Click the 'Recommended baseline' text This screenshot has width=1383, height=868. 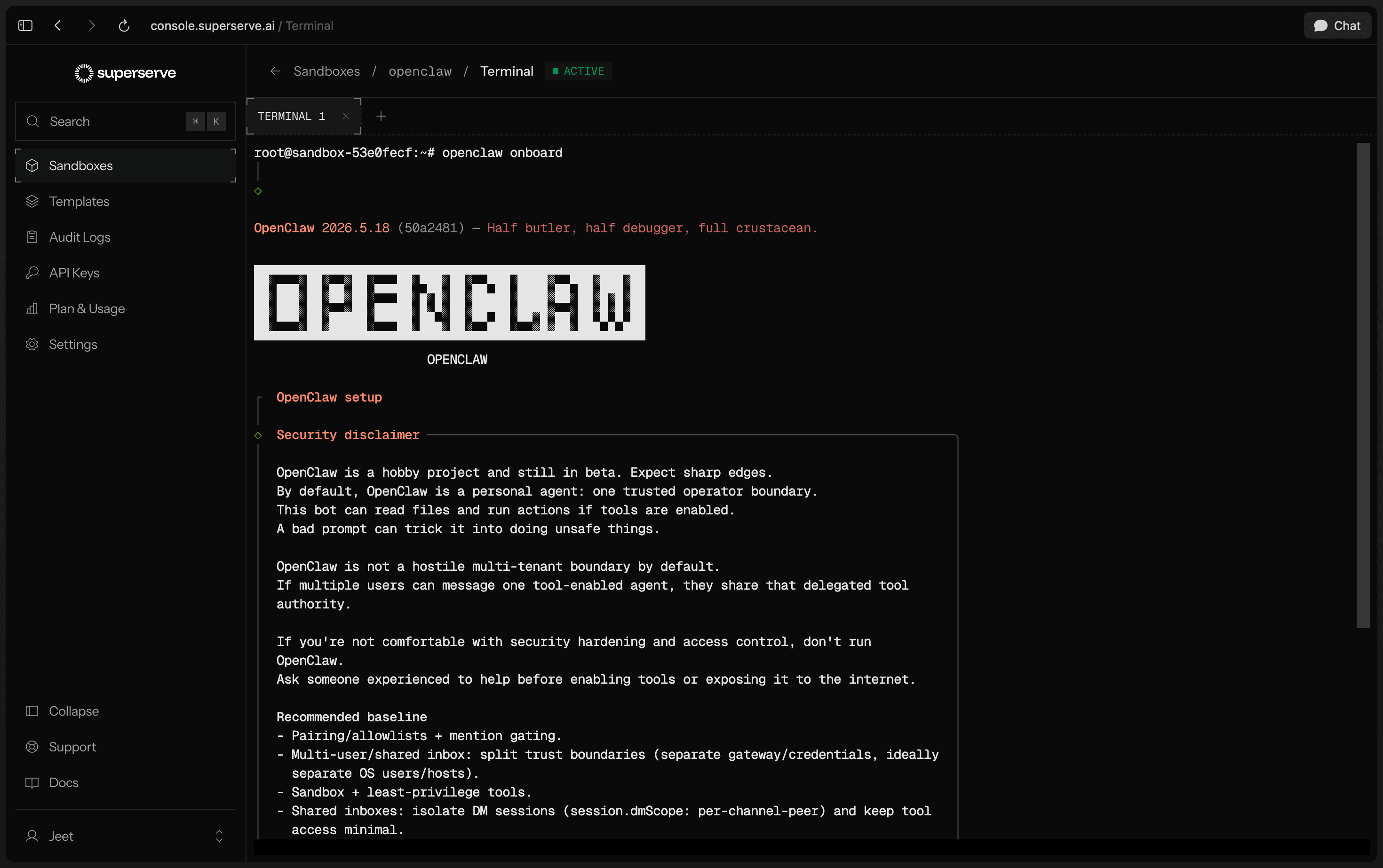[x=351, y=717]
